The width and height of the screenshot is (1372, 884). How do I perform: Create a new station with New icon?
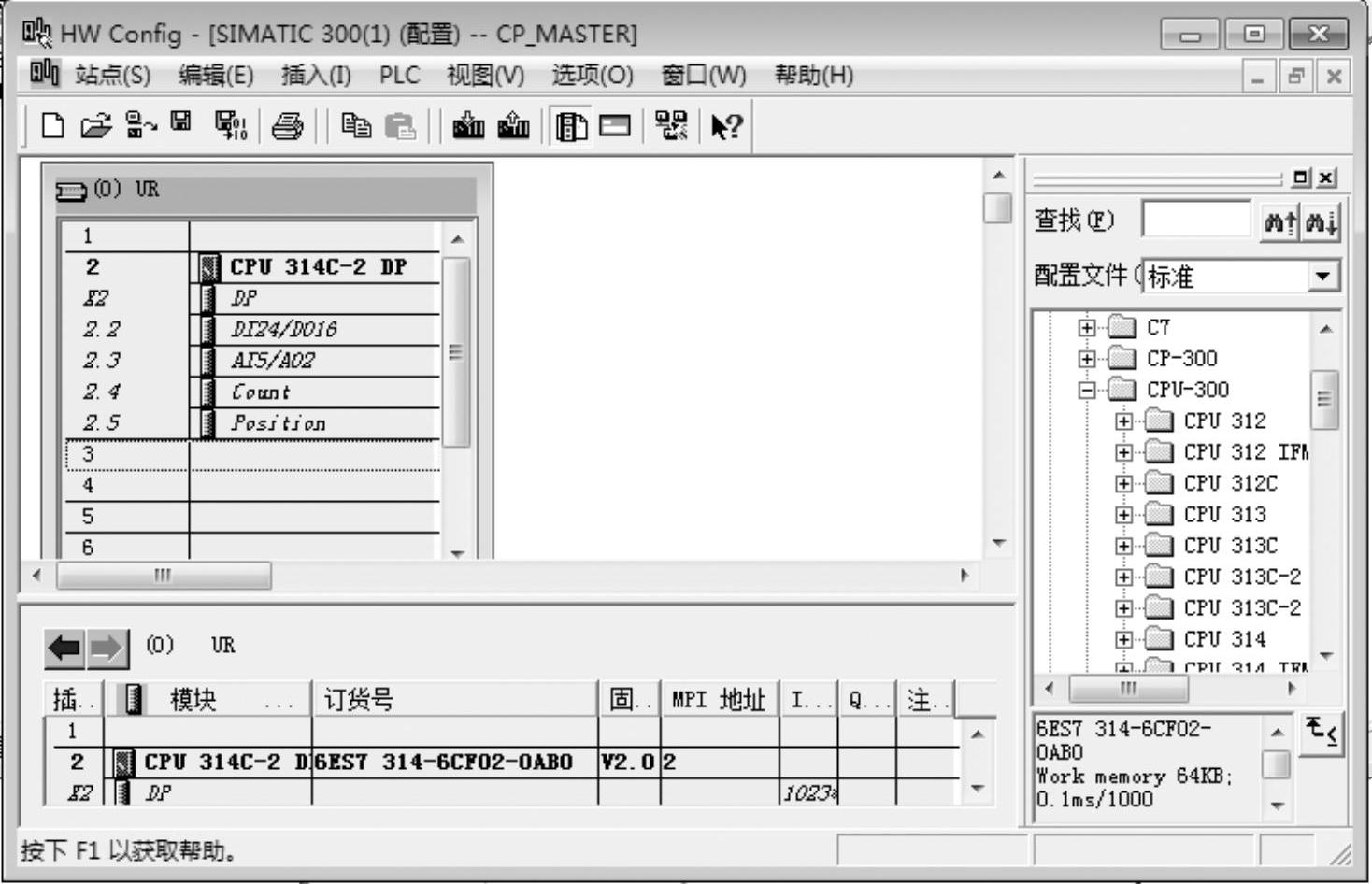(x=52, y=125)
